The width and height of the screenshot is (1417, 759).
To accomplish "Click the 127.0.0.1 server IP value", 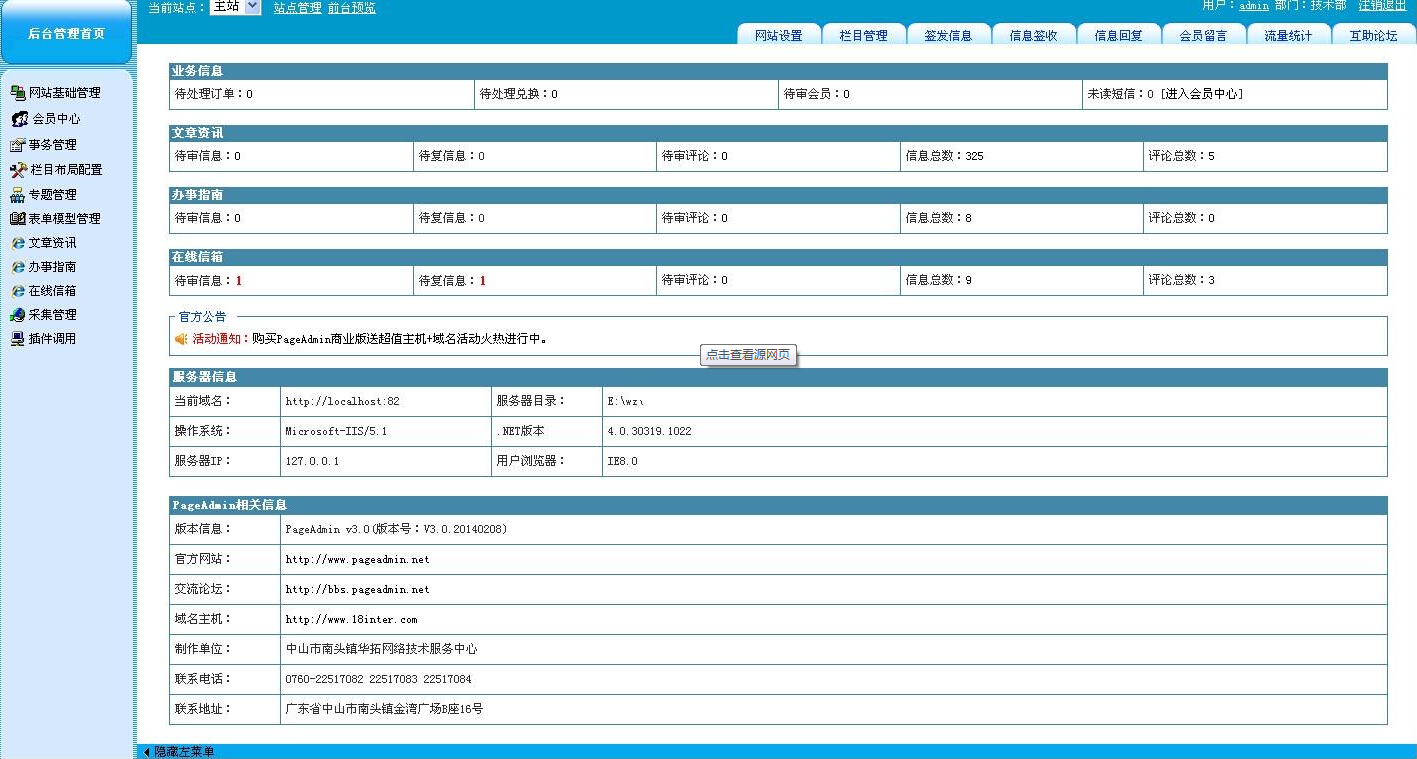I will pos(313,462).
